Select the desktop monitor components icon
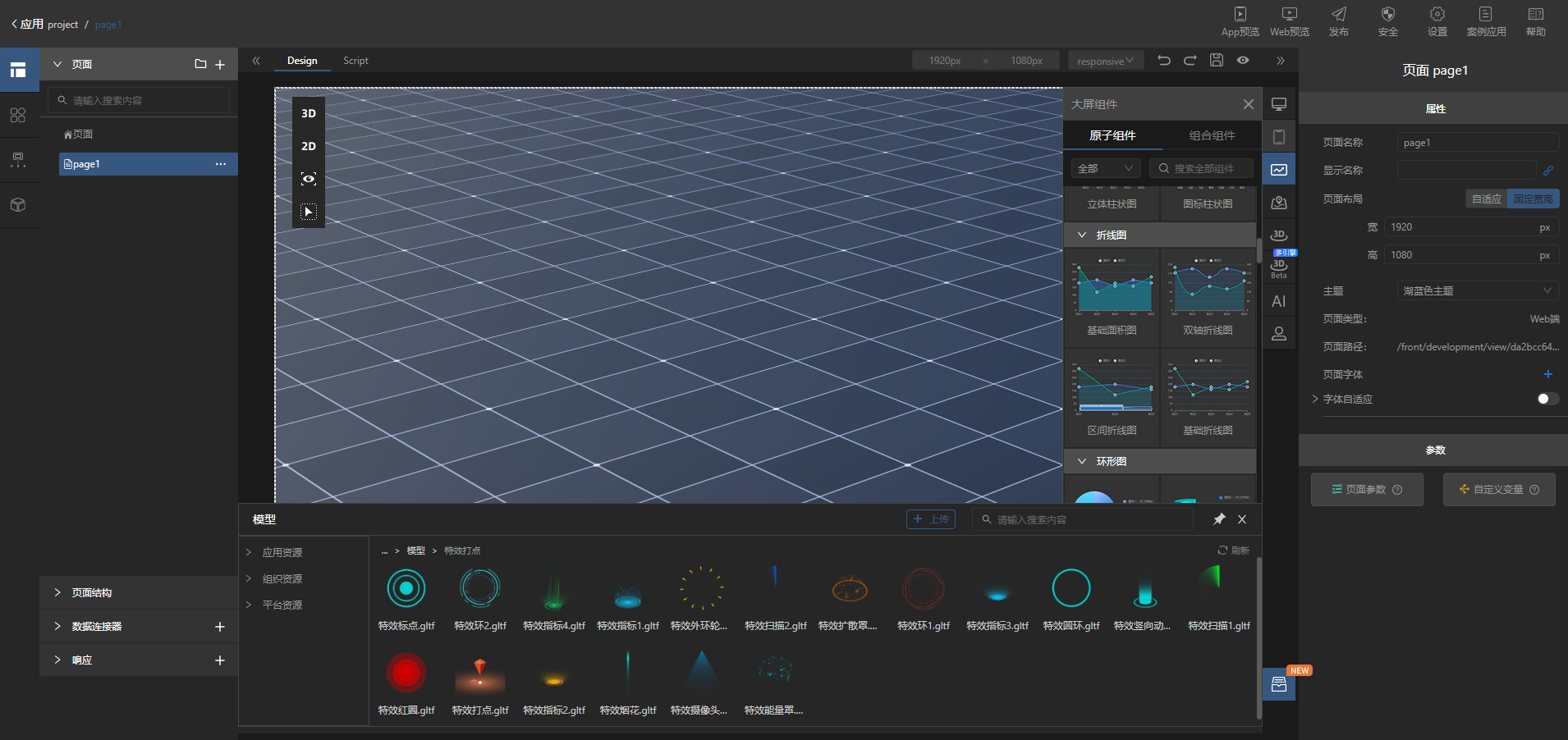 pos(1279,104)
